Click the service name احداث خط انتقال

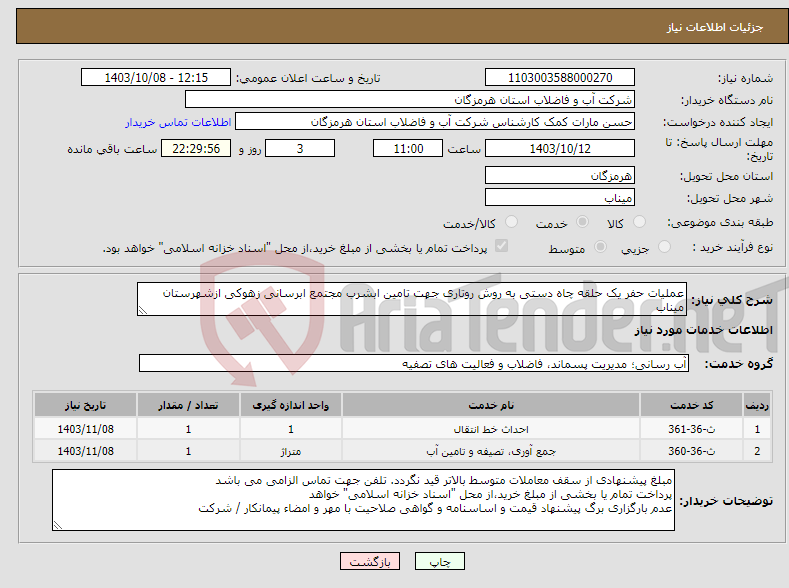491,429
